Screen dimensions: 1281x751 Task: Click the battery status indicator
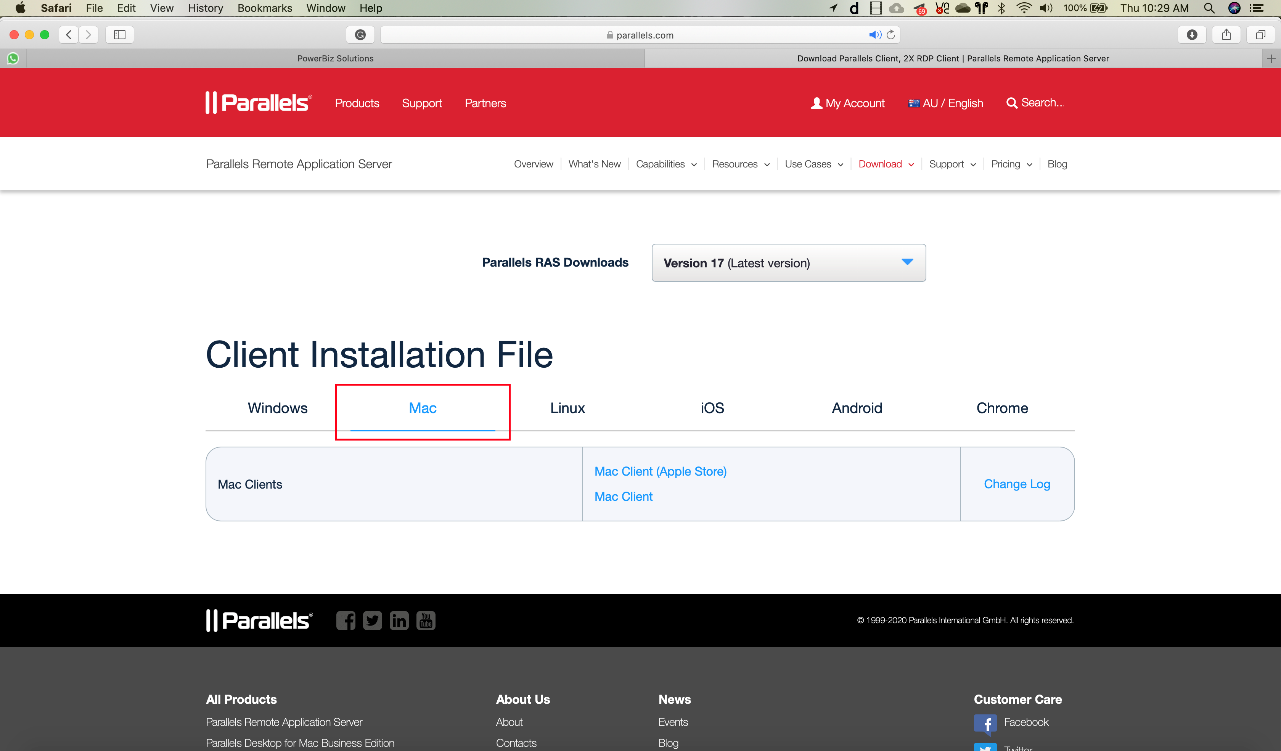click(1085, 8)
